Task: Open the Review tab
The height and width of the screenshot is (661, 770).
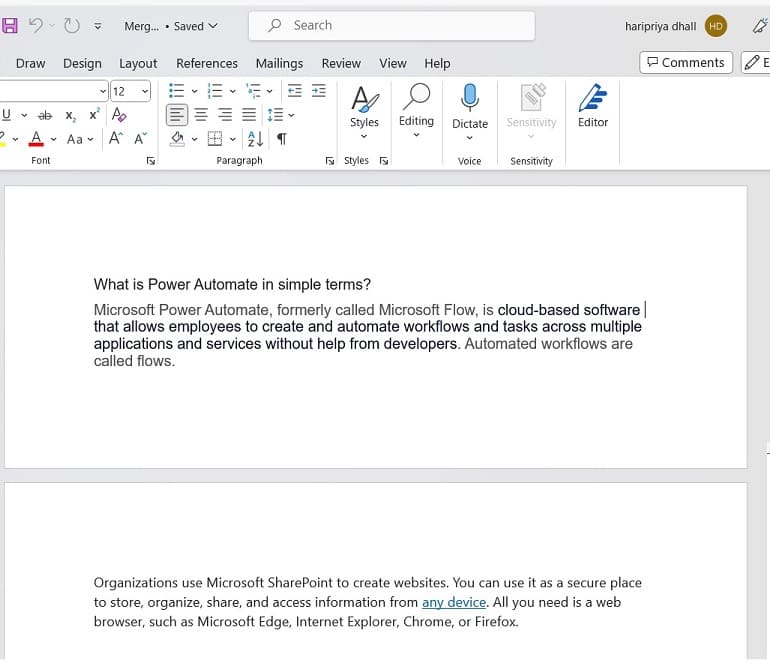Action: [x=341, y=63]
